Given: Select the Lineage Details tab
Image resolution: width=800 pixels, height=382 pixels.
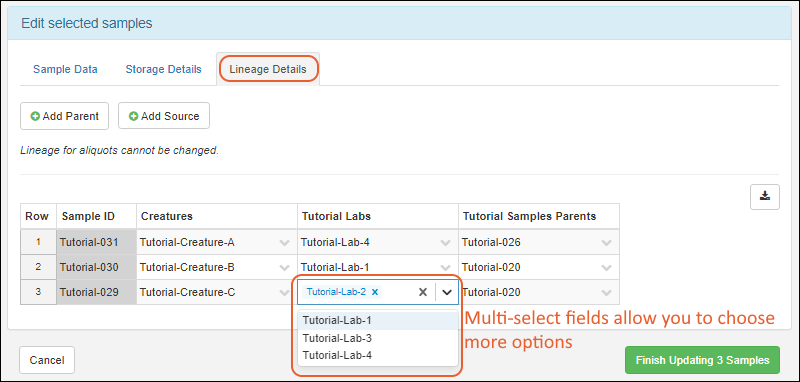Looking at the screenshot, I should (x=268, y=69).
